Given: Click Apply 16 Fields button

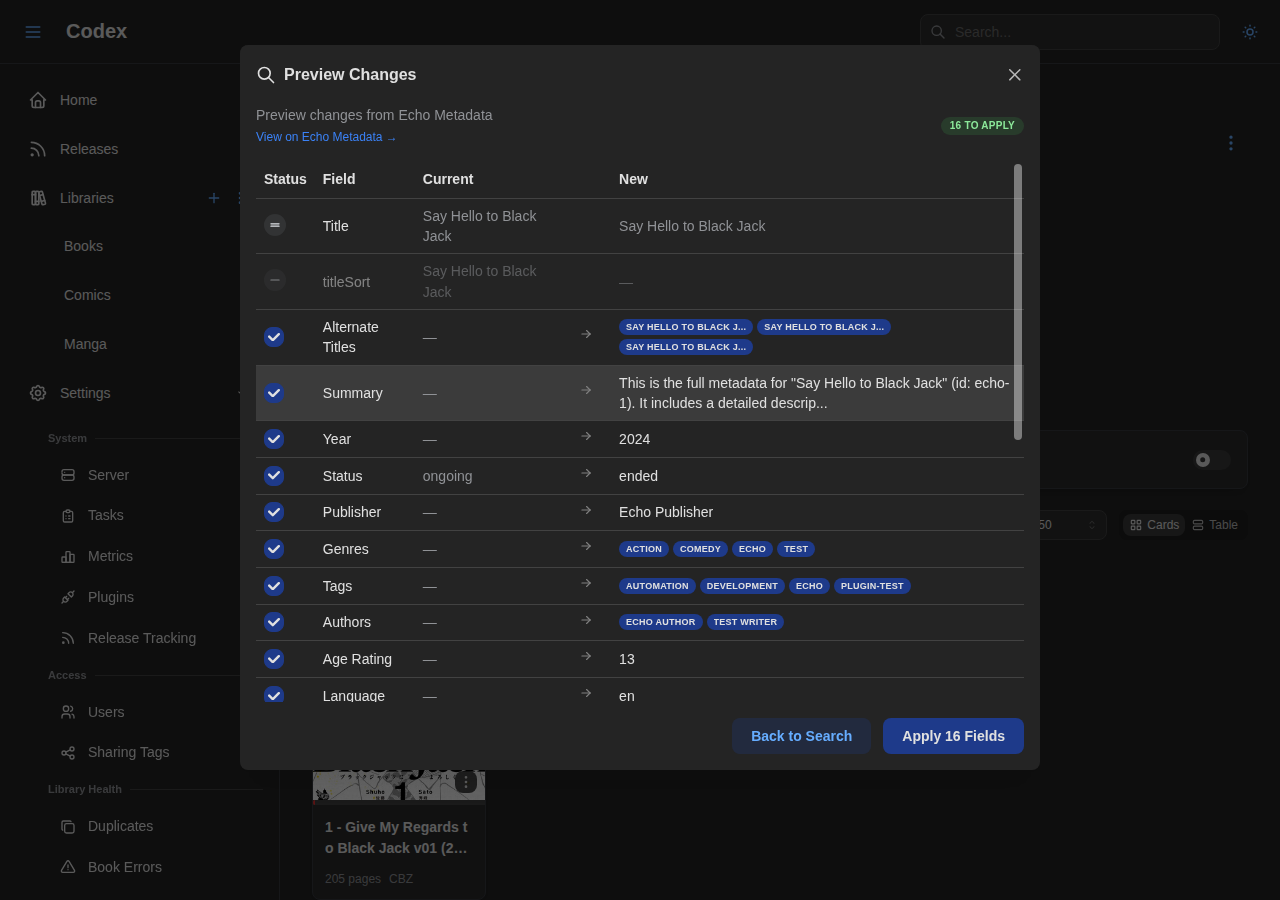Looking at the screenshot, I should tap(953, 736).
